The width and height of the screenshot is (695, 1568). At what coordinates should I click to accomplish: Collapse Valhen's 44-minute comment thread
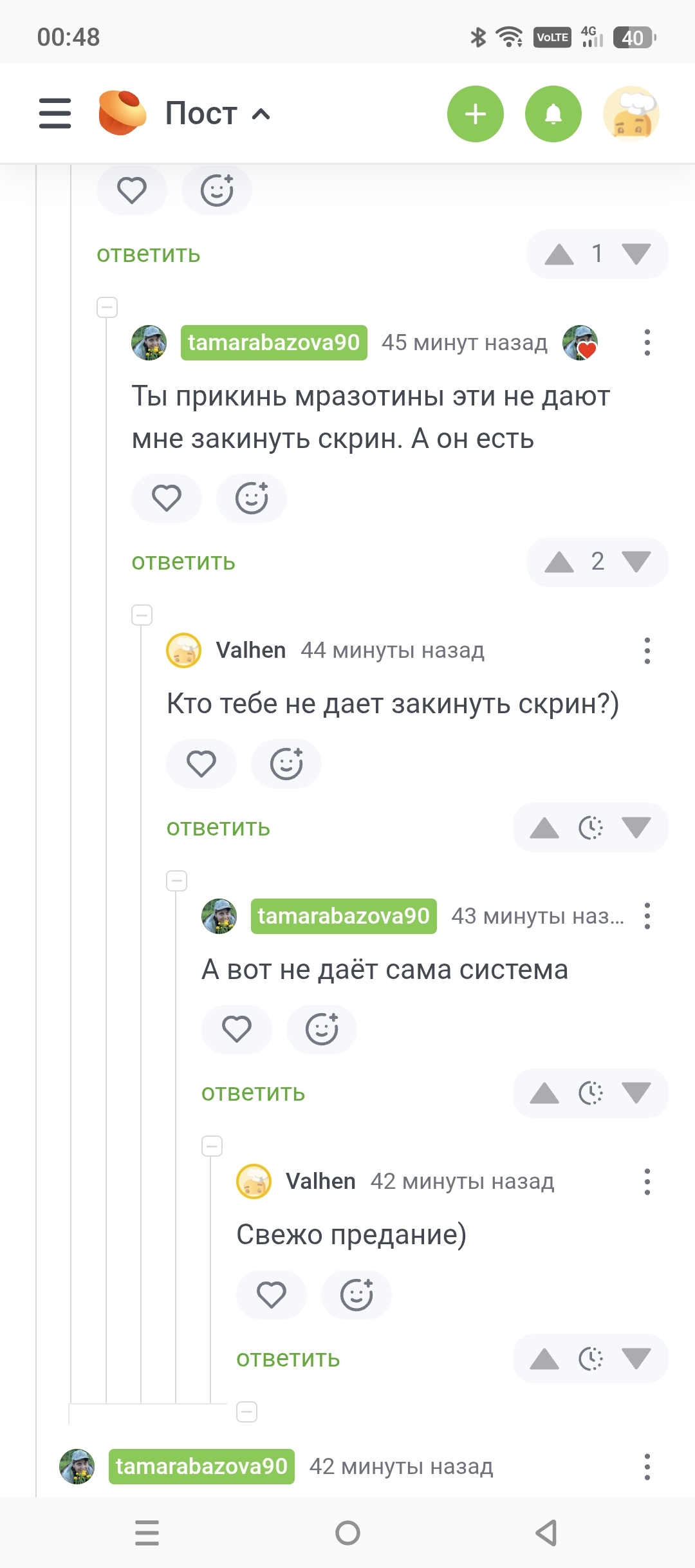point(142,615)
